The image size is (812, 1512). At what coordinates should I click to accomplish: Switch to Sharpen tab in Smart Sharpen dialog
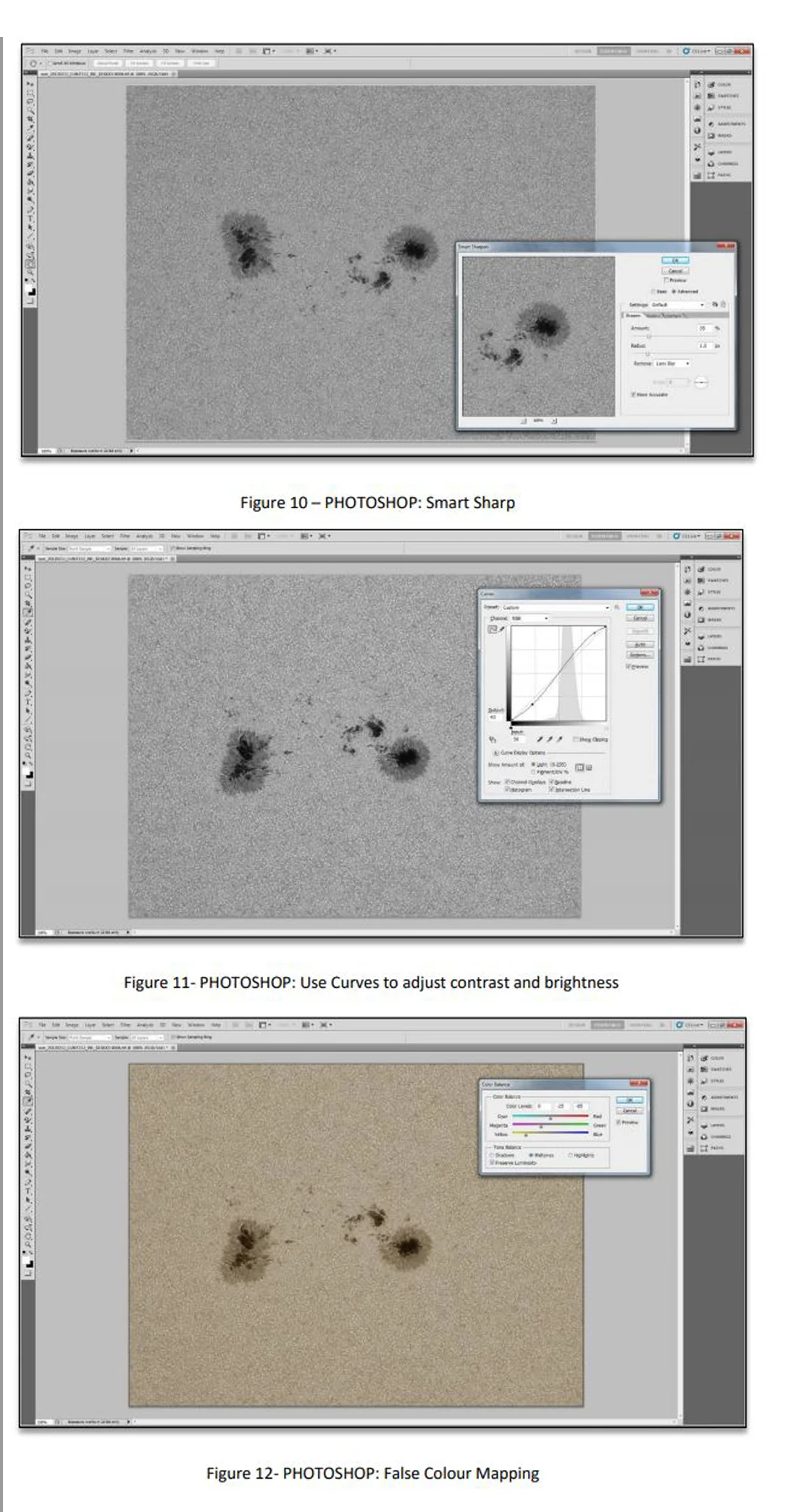[x=634, y=316]
